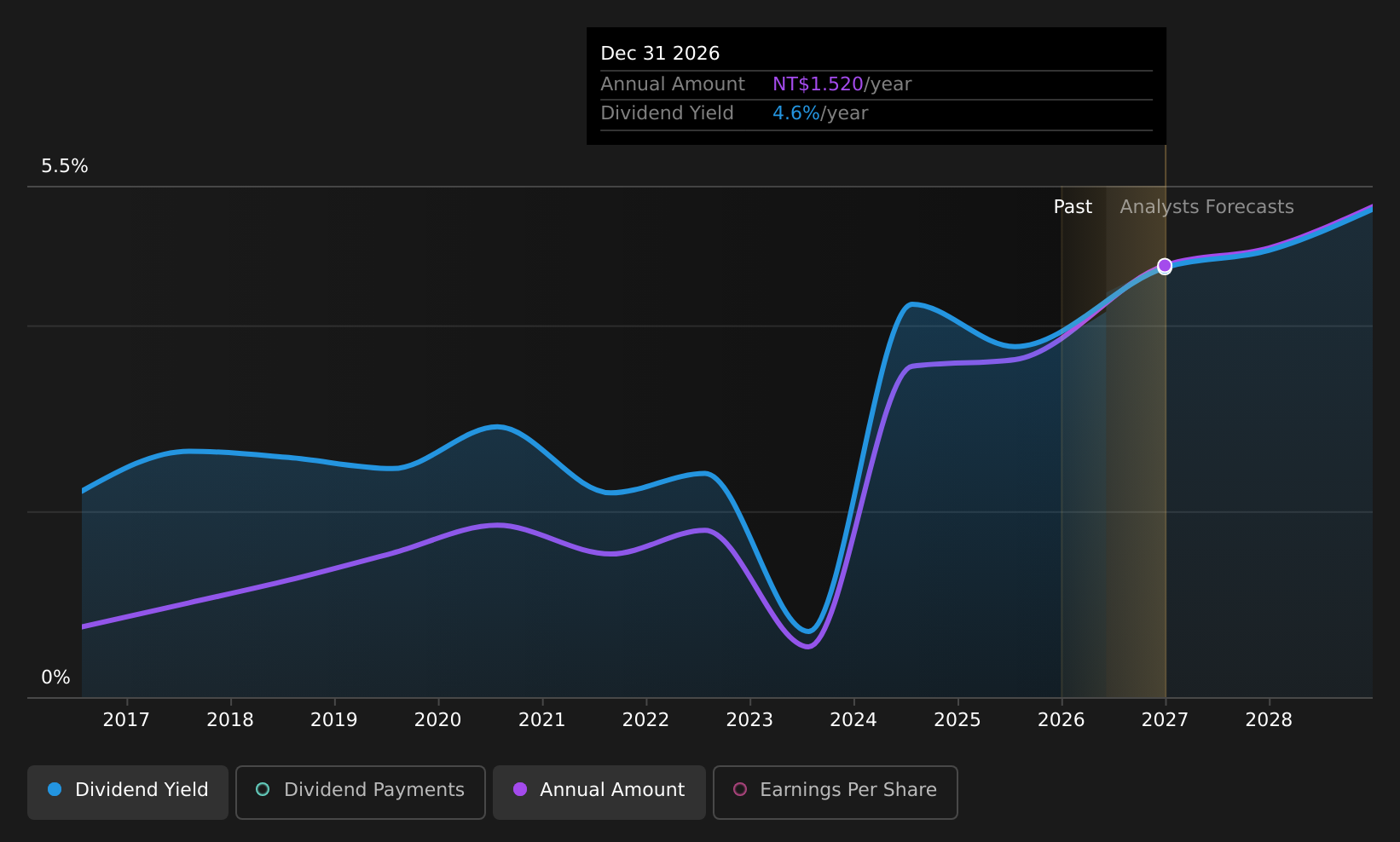Click the 2025 x-axis label
Screen dimensions: 1400x842
957,720
